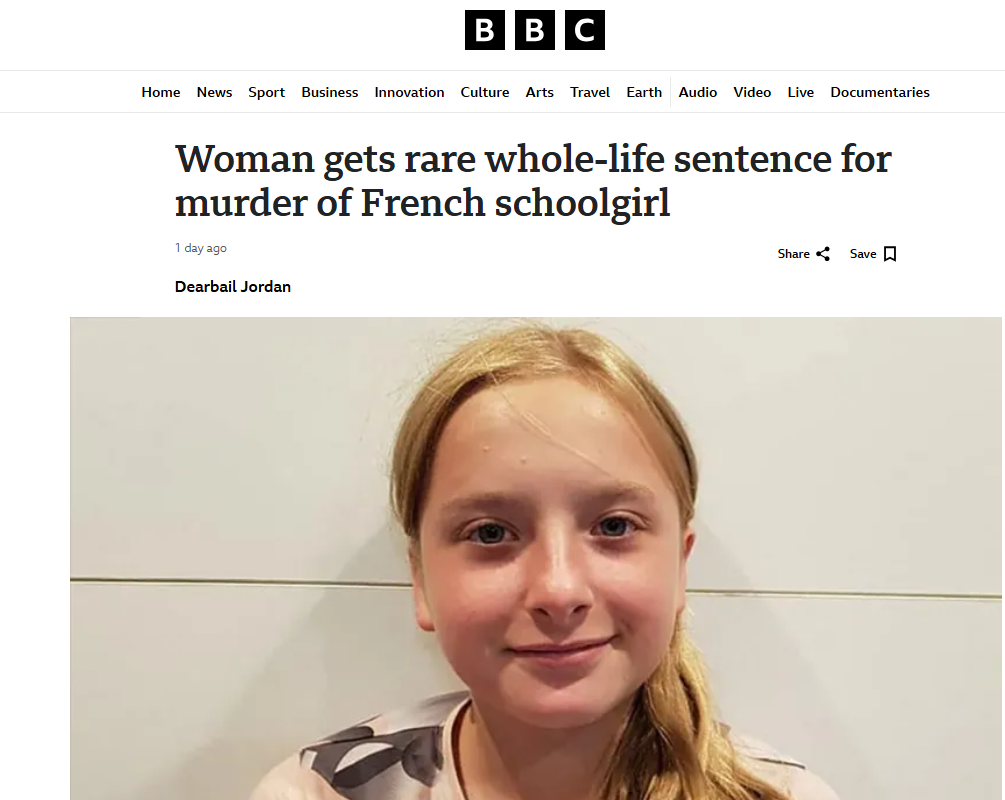Open the Audio section
This screenshot has width=1005, height=800.
click(698, 92)
